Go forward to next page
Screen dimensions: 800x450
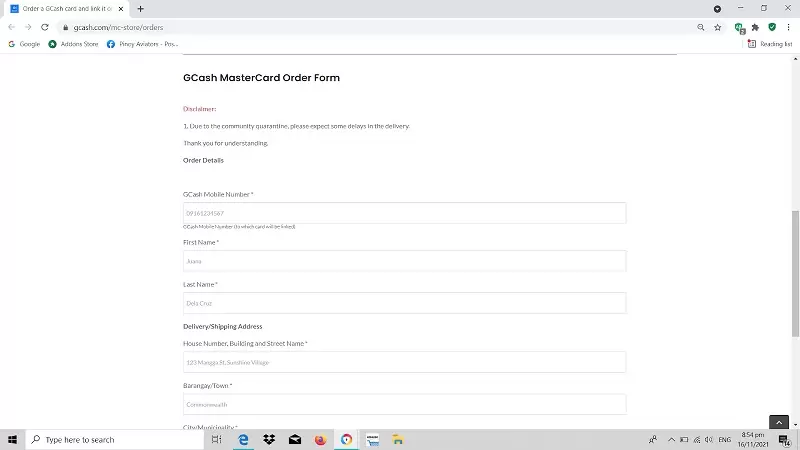[x=28, y=28]
